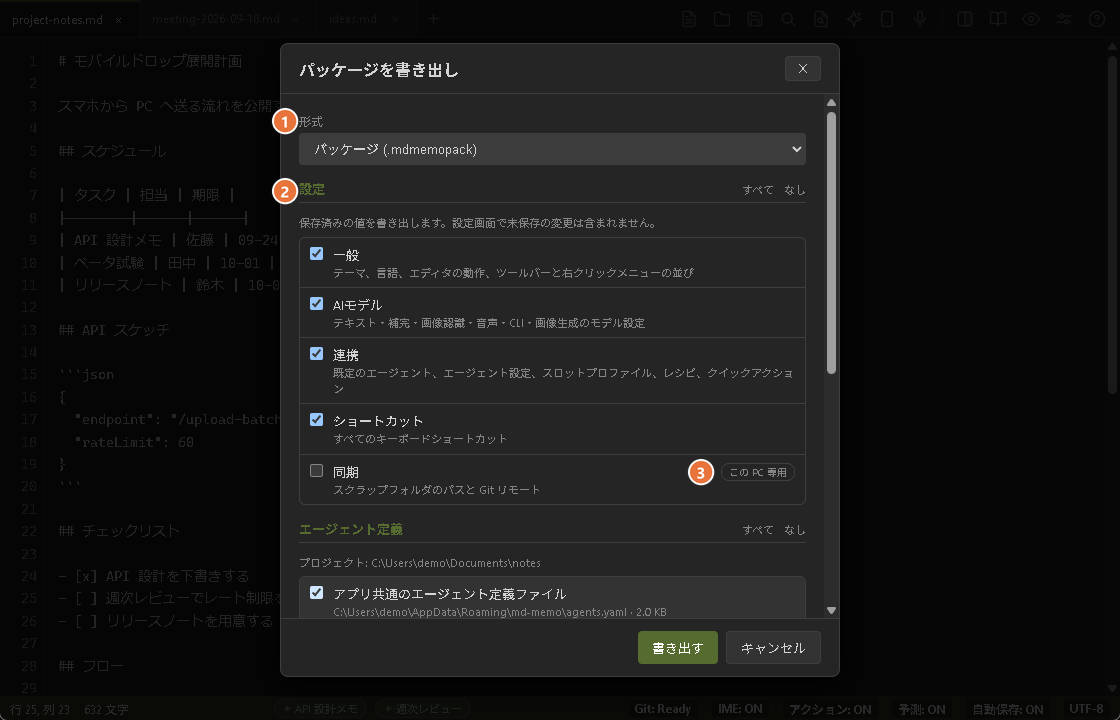Image resolution: width=1120 pixels, height=720 pixels.
Task: Click the split view columns icon
Action: point(965,19)
